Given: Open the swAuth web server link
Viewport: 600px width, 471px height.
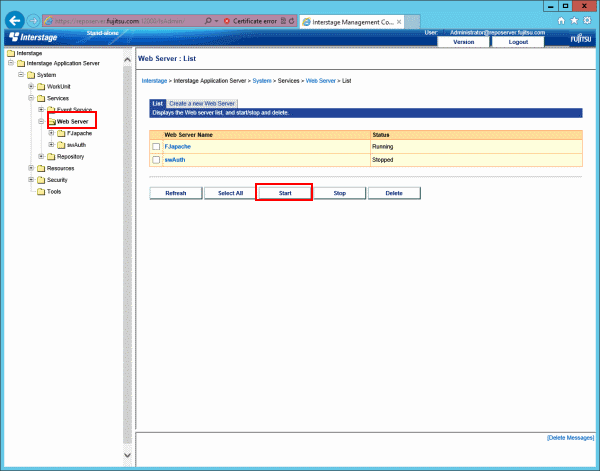Looking at the screenshot, I should [175, 160].
